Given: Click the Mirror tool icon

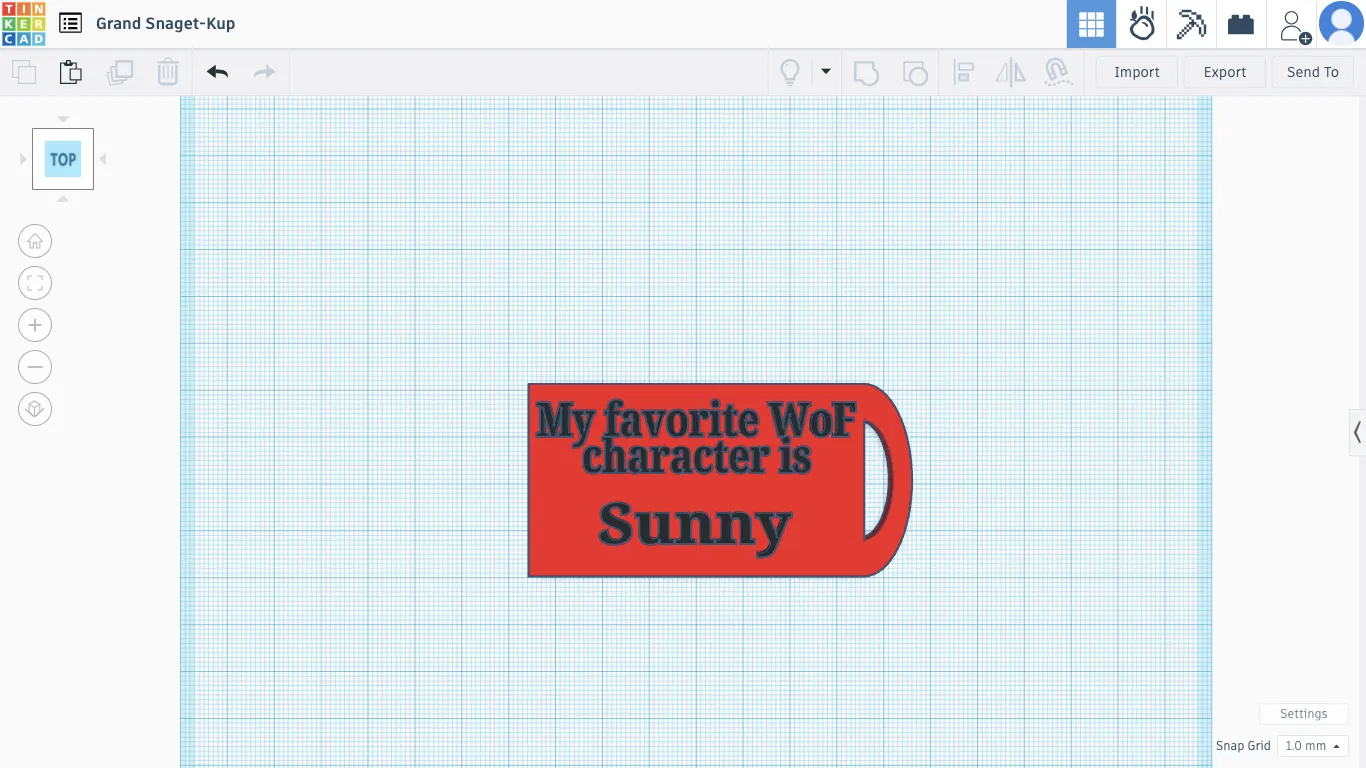Looking at the screenshot, I should (x=1011, y=72).
